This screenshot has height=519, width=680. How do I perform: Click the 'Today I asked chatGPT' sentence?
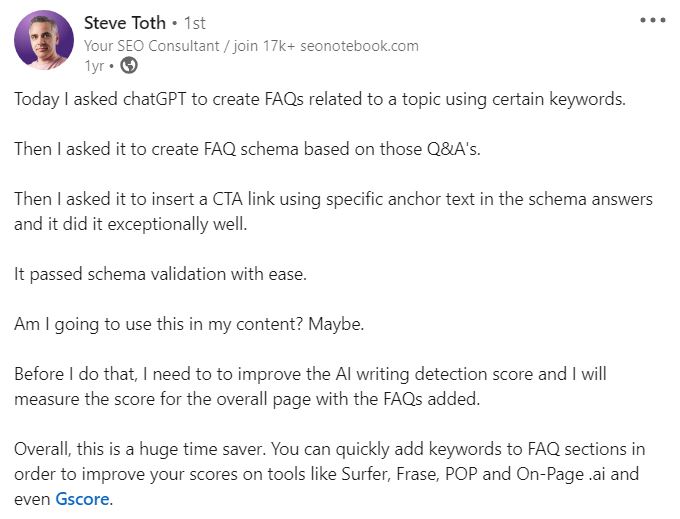point(320,99)
